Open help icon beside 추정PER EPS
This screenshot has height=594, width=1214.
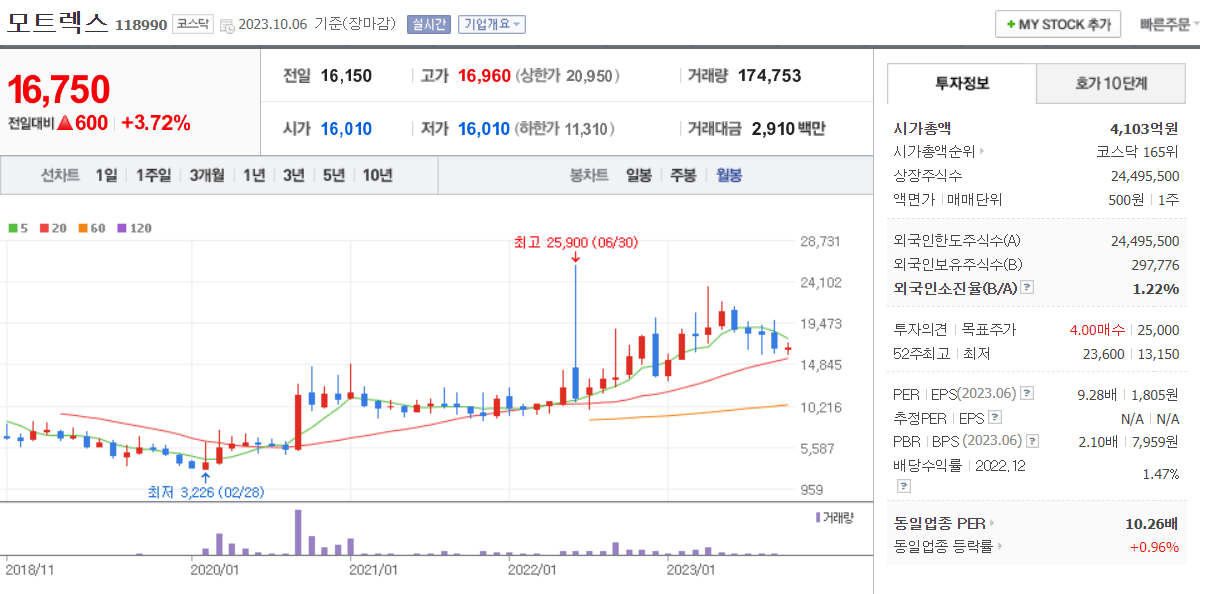[994, 418]
